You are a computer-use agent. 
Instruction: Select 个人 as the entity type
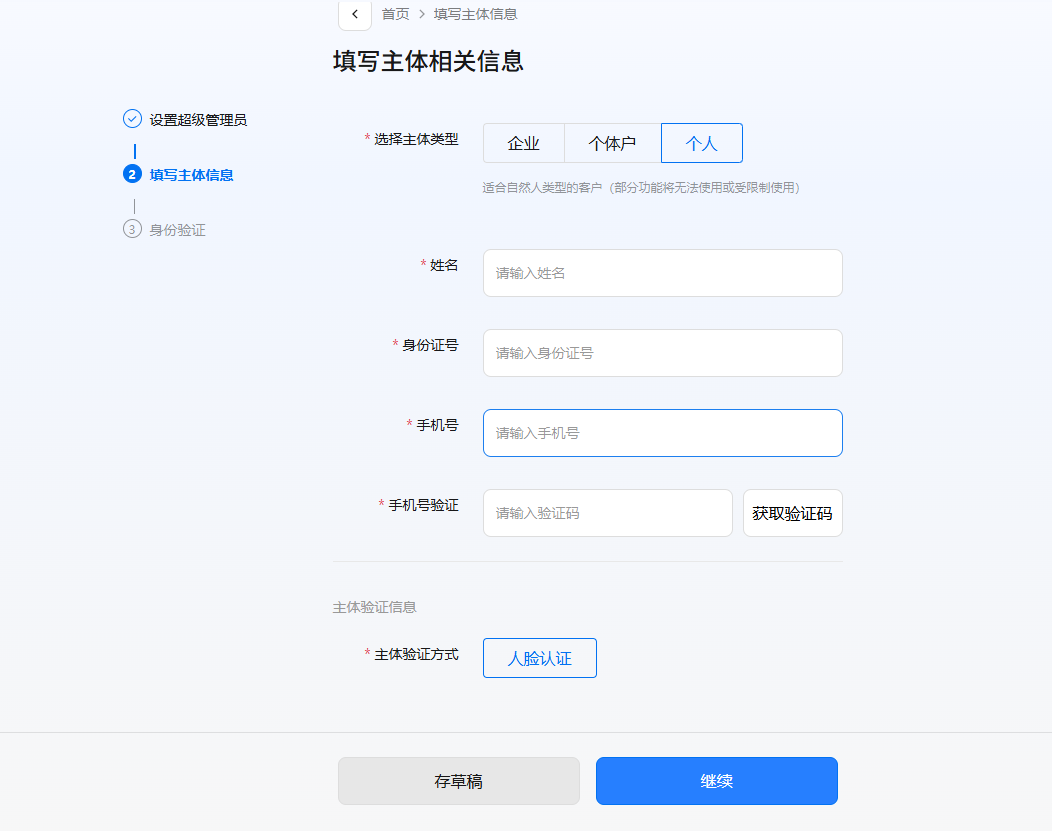(x=701, y=143)
